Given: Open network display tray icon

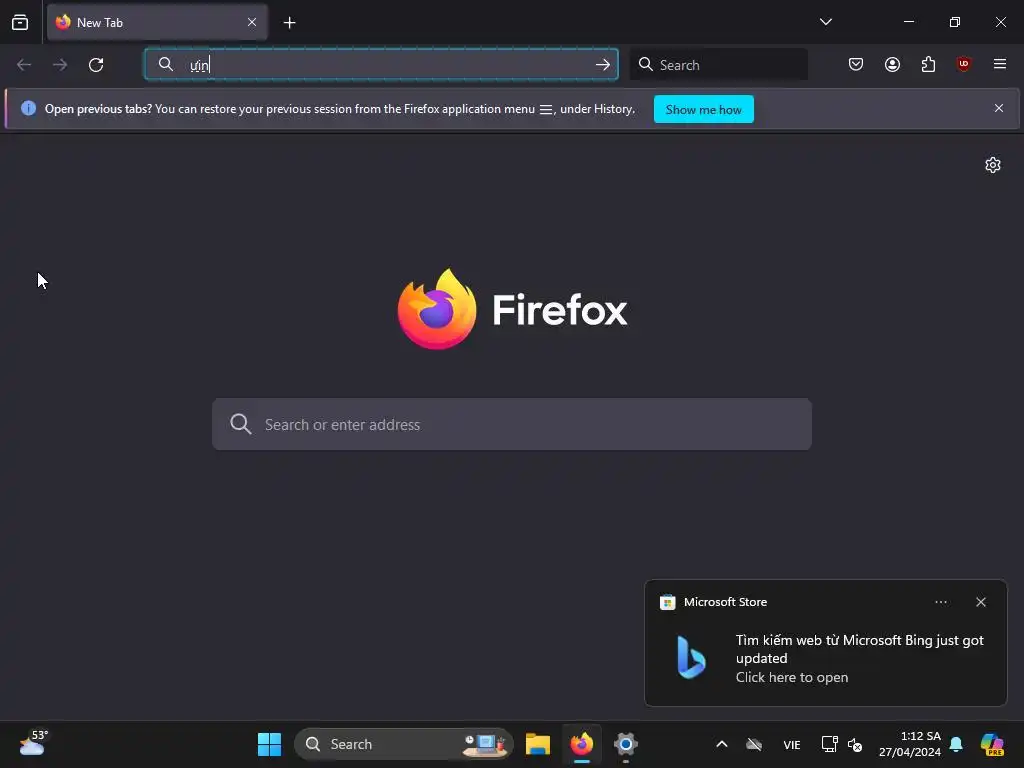Looking at the screenshot, I should click(829, 744).
